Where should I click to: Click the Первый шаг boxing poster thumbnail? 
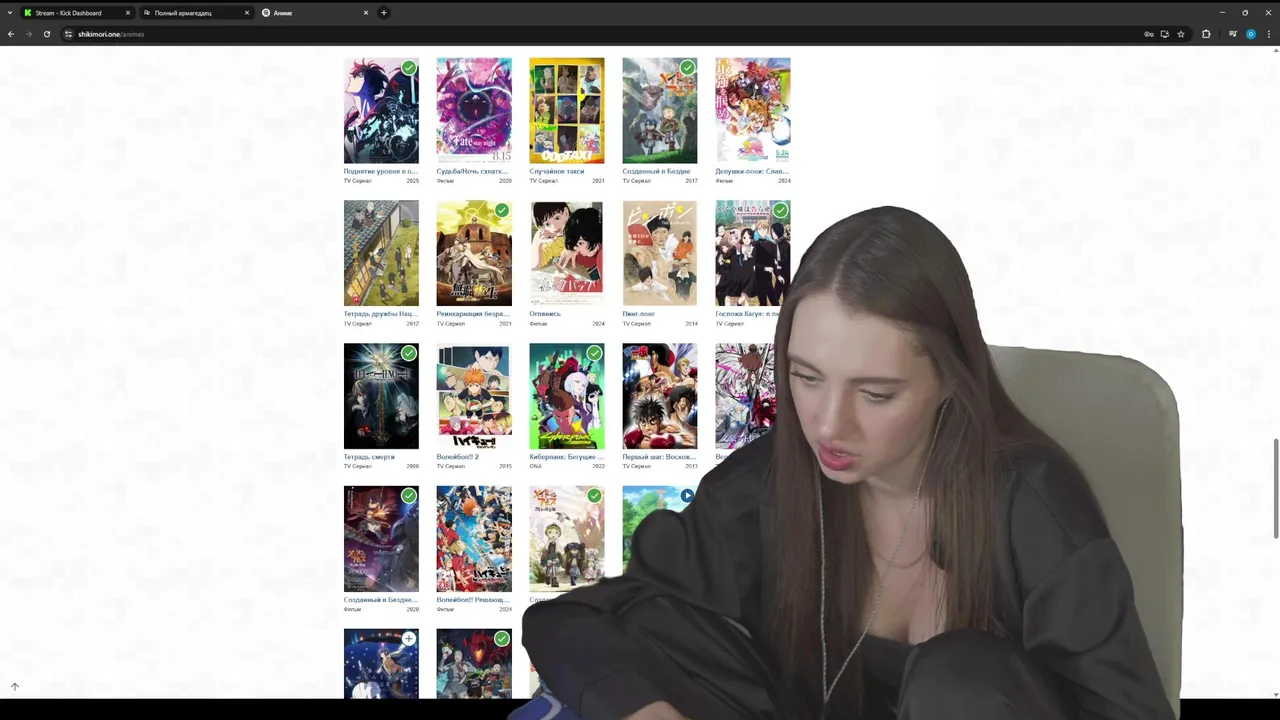pyautogui.click(x=660, y=396)
